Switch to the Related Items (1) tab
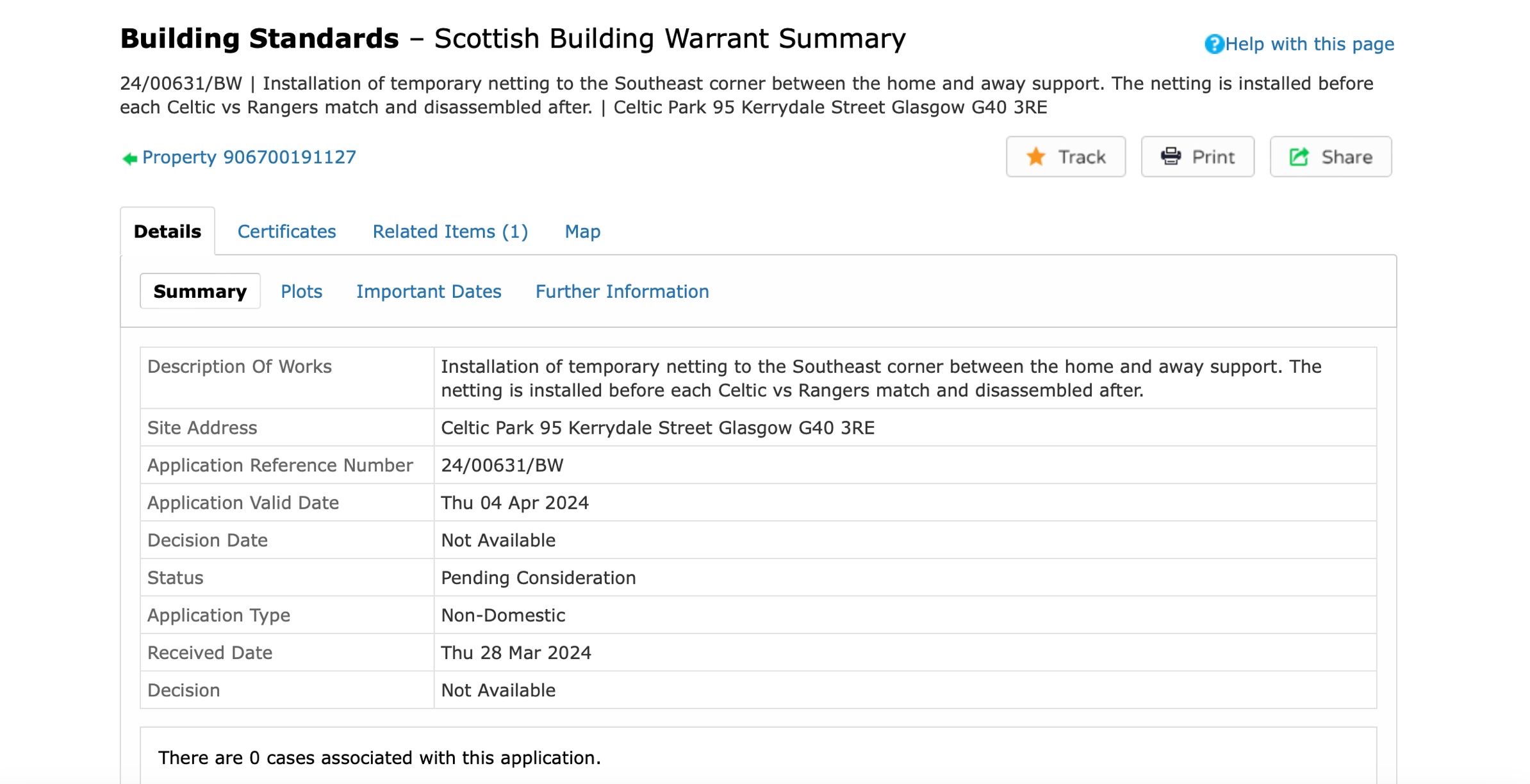 pyautogui.click(x=450, y=231)
